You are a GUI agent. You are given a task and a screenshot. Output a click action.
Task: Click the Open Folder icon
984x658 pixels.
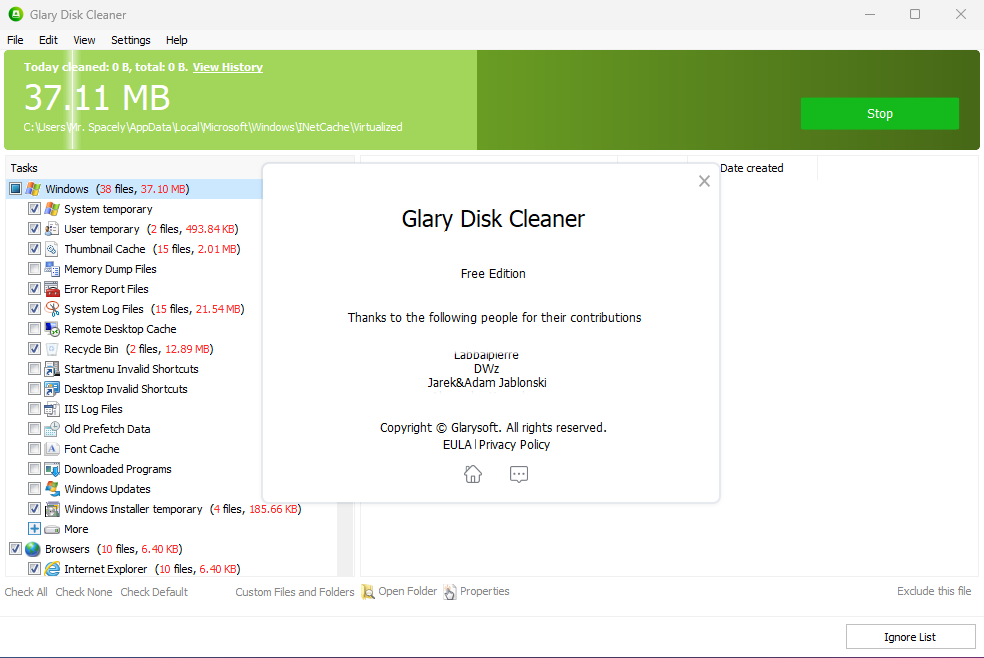pyautogui.click(x=368, y=592)
